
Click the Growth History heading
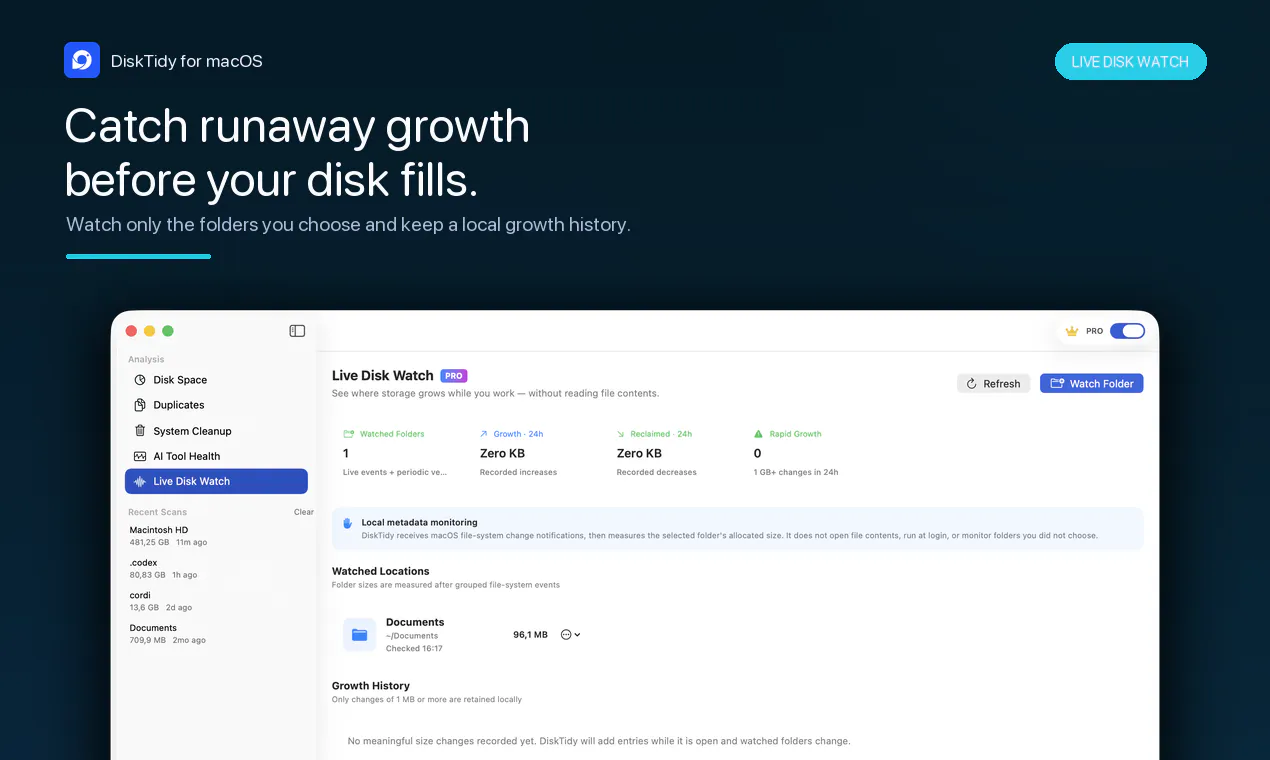[371, 686]
